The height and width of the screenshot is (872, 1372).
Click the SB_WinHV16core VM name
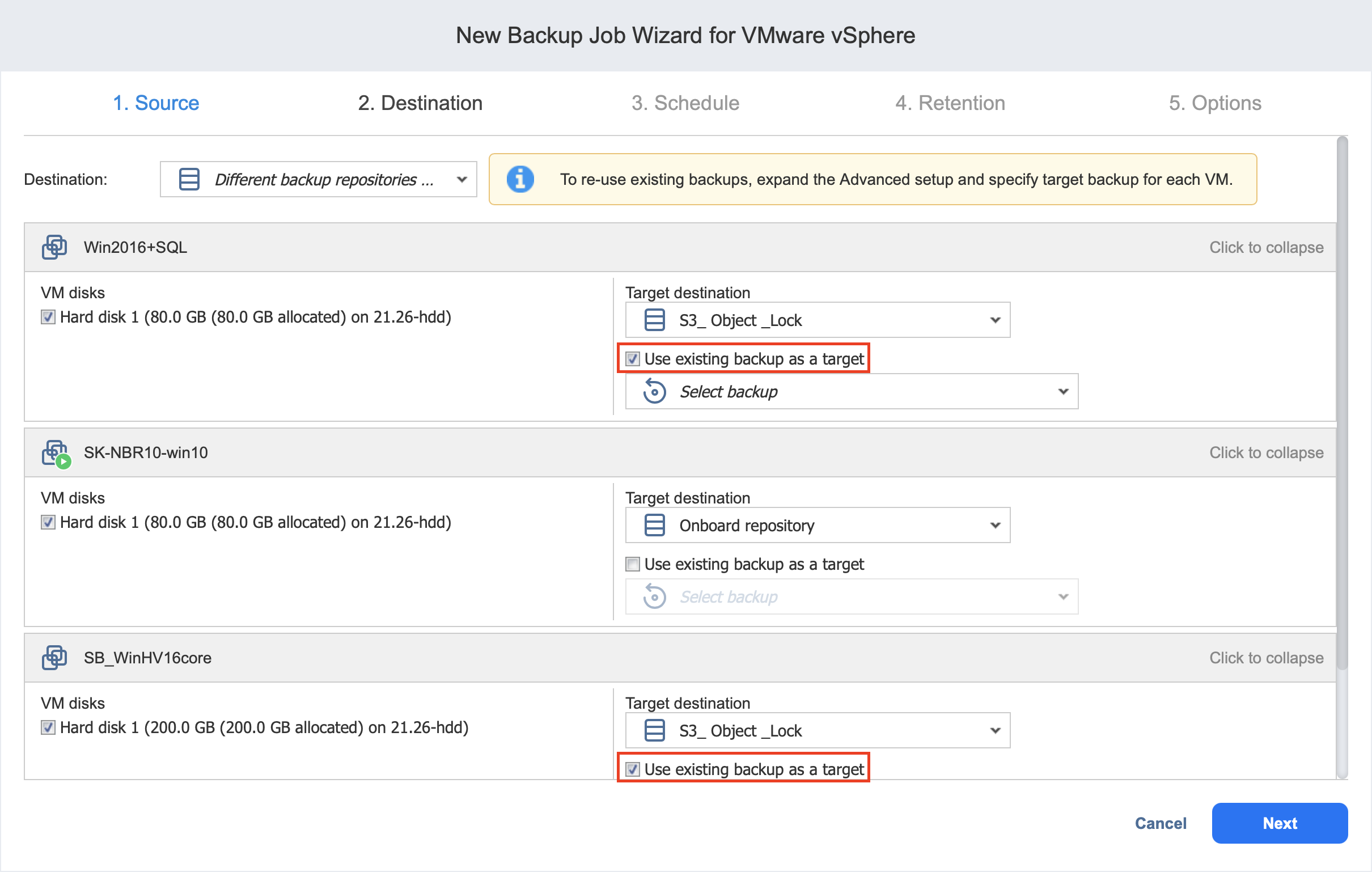point(147,658)
